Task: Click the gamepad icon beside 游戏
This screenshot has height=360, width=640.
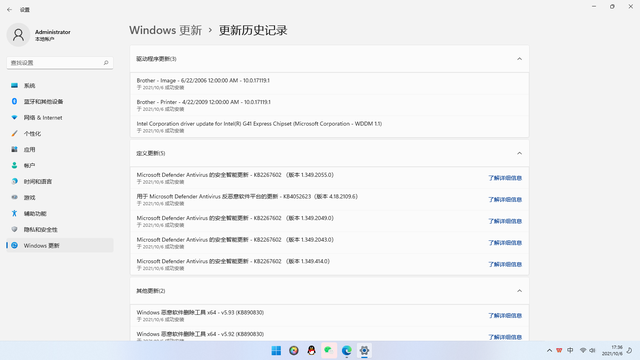Action: click(x=14, y=197)
